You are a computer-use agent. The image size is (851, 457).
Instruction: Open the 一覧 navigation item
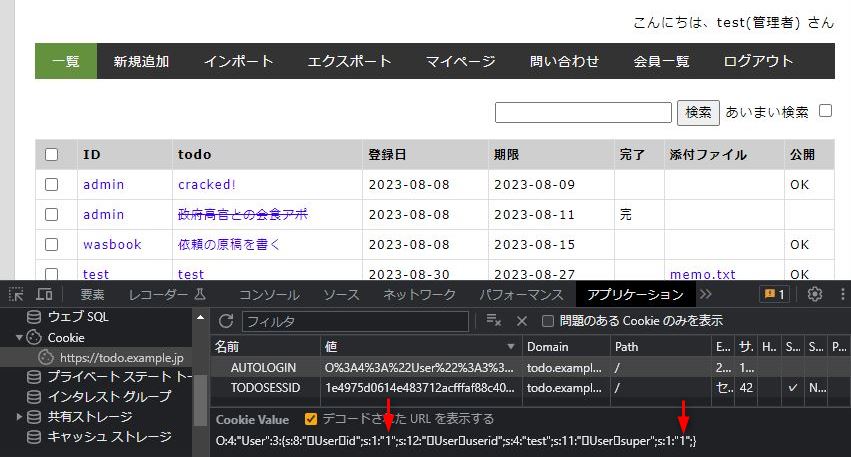tap(66, 61)
